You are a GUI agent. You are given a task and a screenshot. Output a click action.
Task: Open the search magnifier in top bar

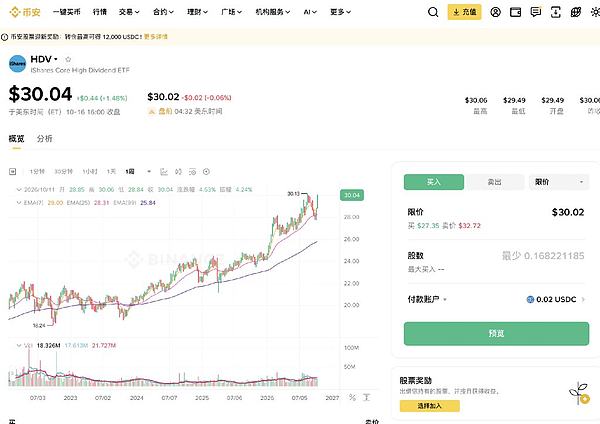click(433, 12)
